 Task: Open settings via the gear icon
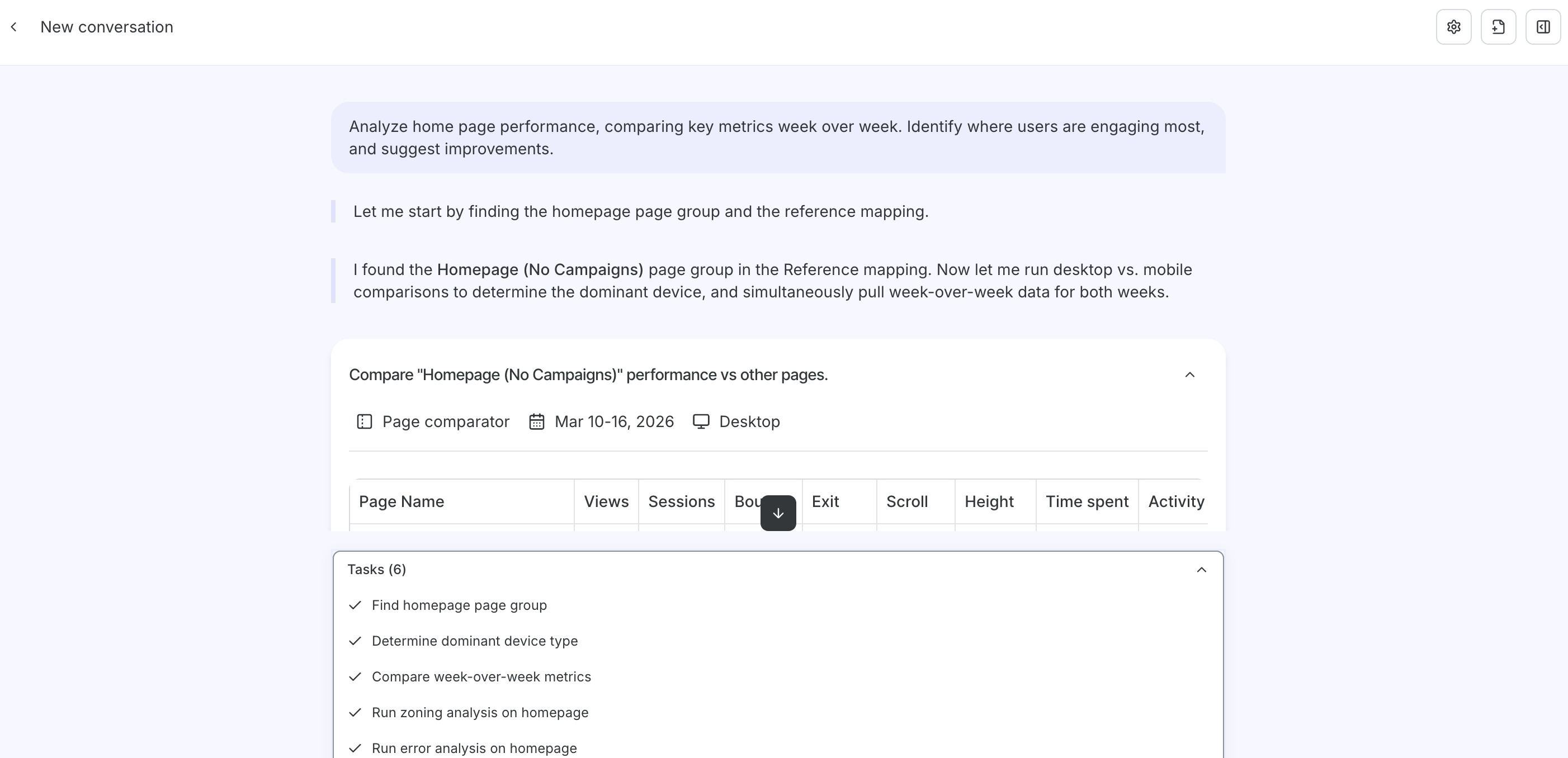[1453, 27]
